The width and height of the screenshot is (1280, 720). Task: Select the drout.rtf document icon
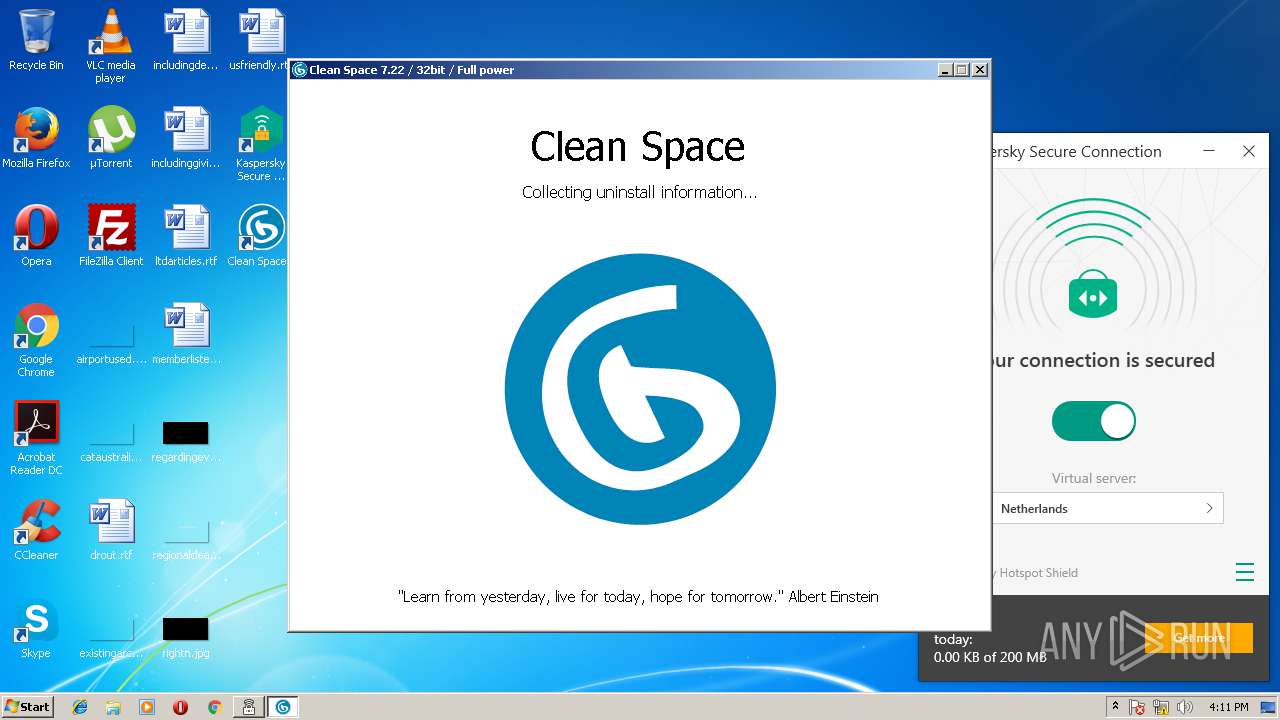[x=111, y=530]
